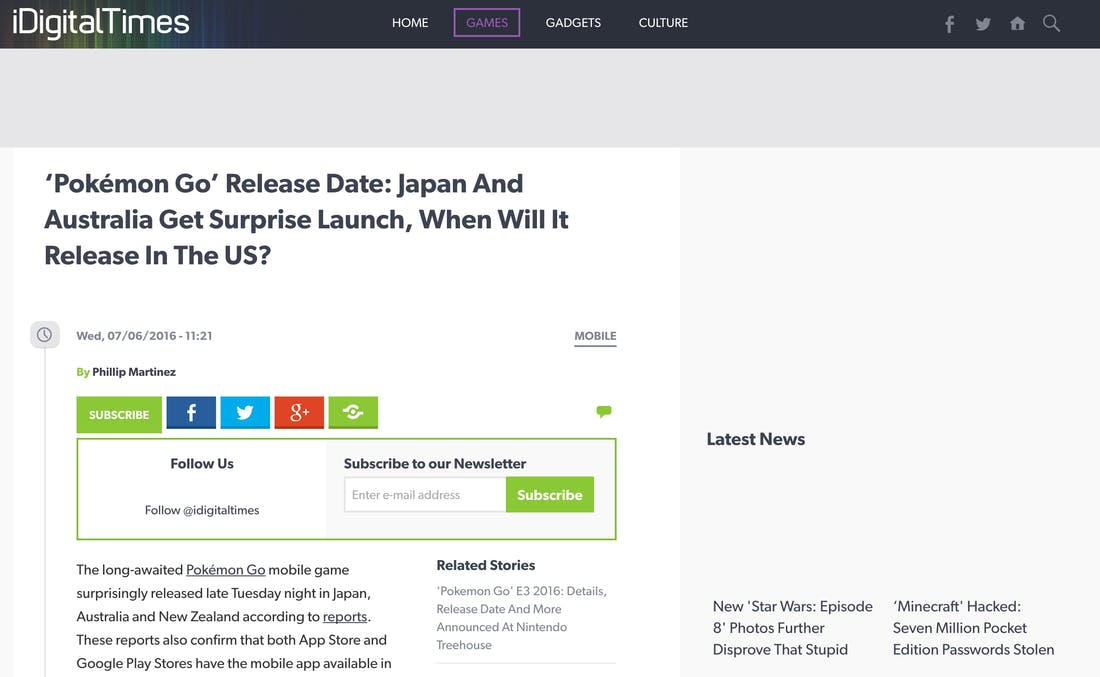Follow @idigitaltimes link
Viewport: 1100px width, 677px height.
(202, 510)
